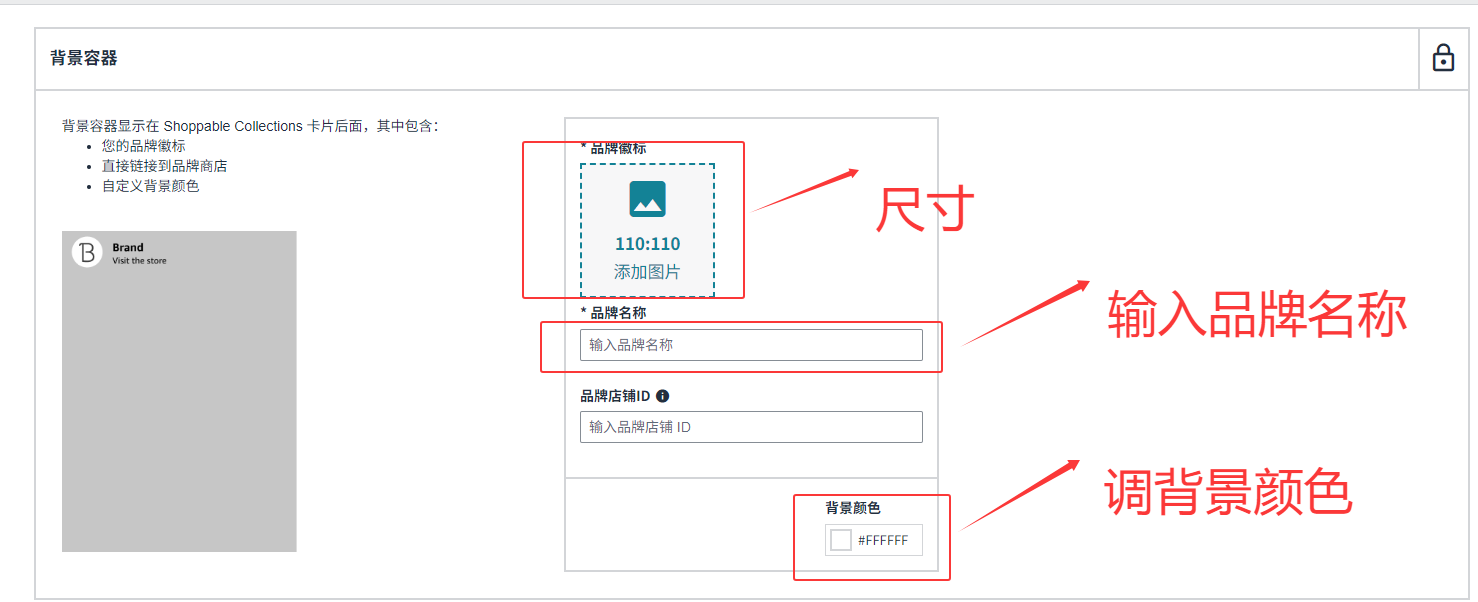The width and height of the screenshot is (1478, 602).
Task: Click the lock icon beside 背景容器 header
Action: pos(1443,58)
